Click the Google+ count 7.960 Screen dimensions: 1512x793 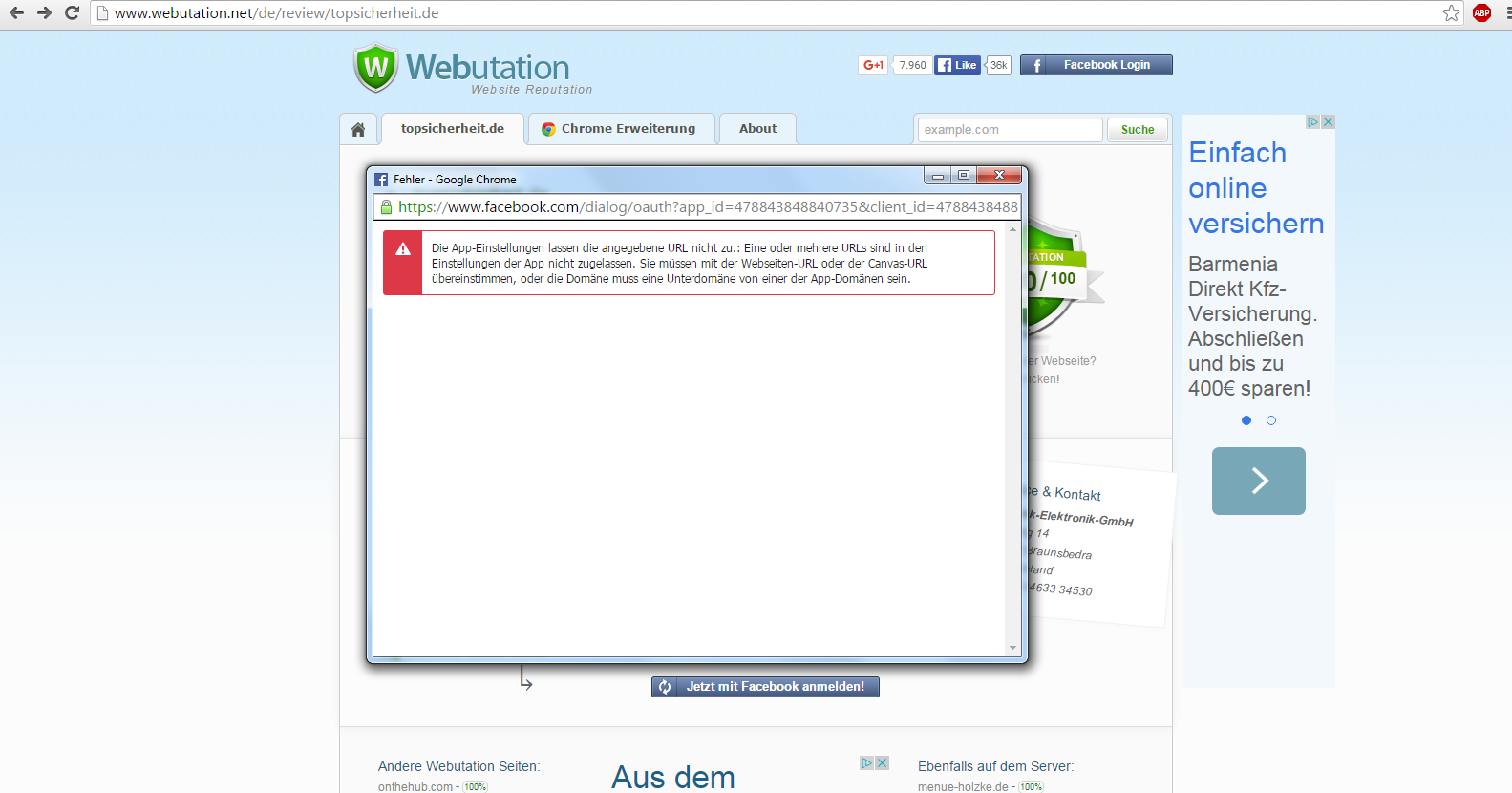coord(912,65)
